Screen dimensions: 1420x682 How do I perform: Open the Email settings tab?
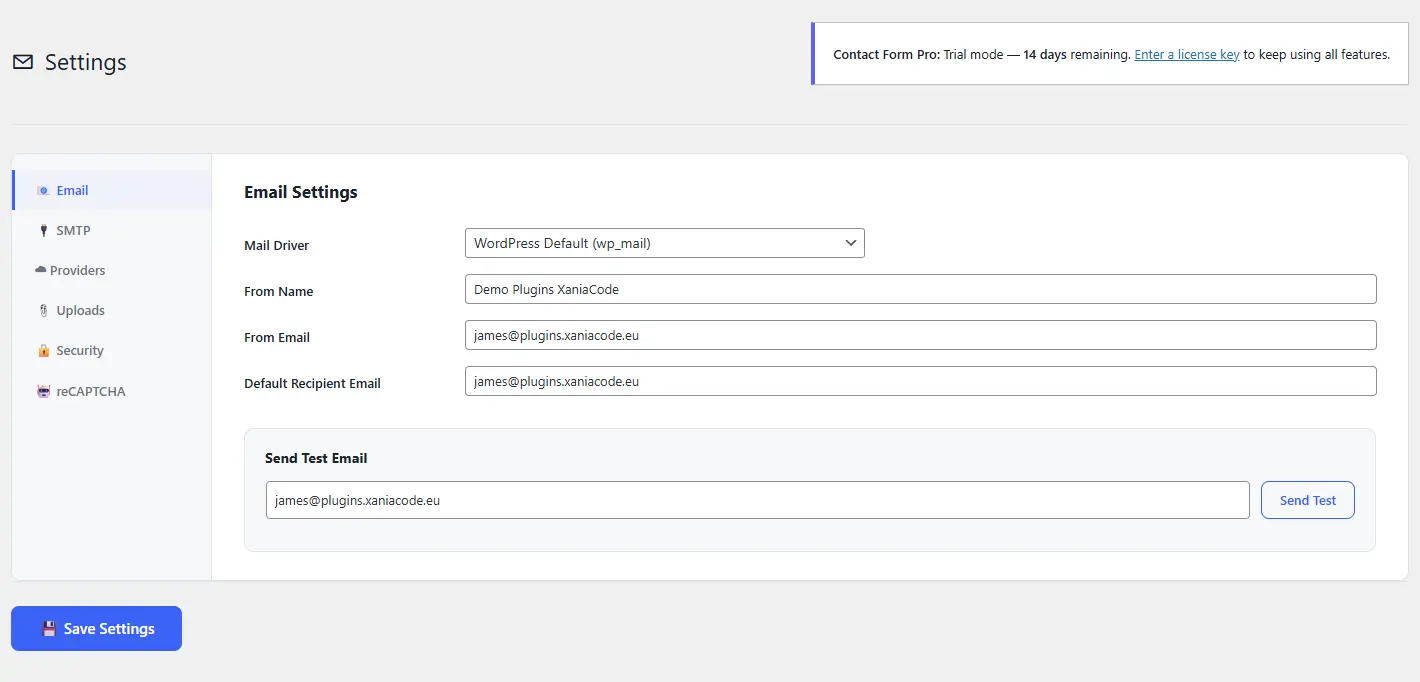point(112,190)
